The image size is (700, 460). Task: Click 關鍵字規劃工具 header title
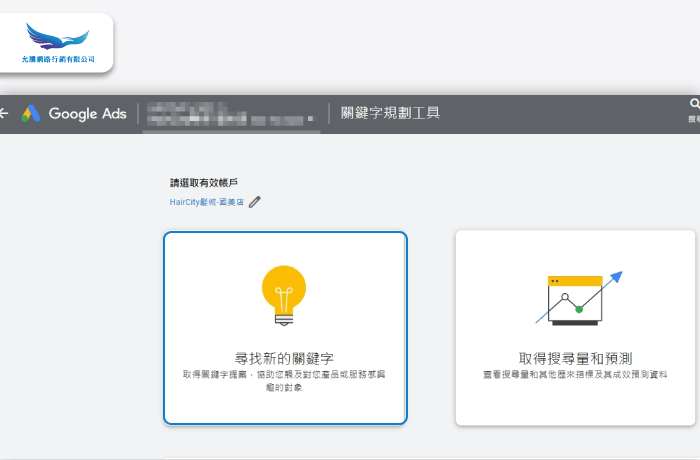click(x=390, y=114)
